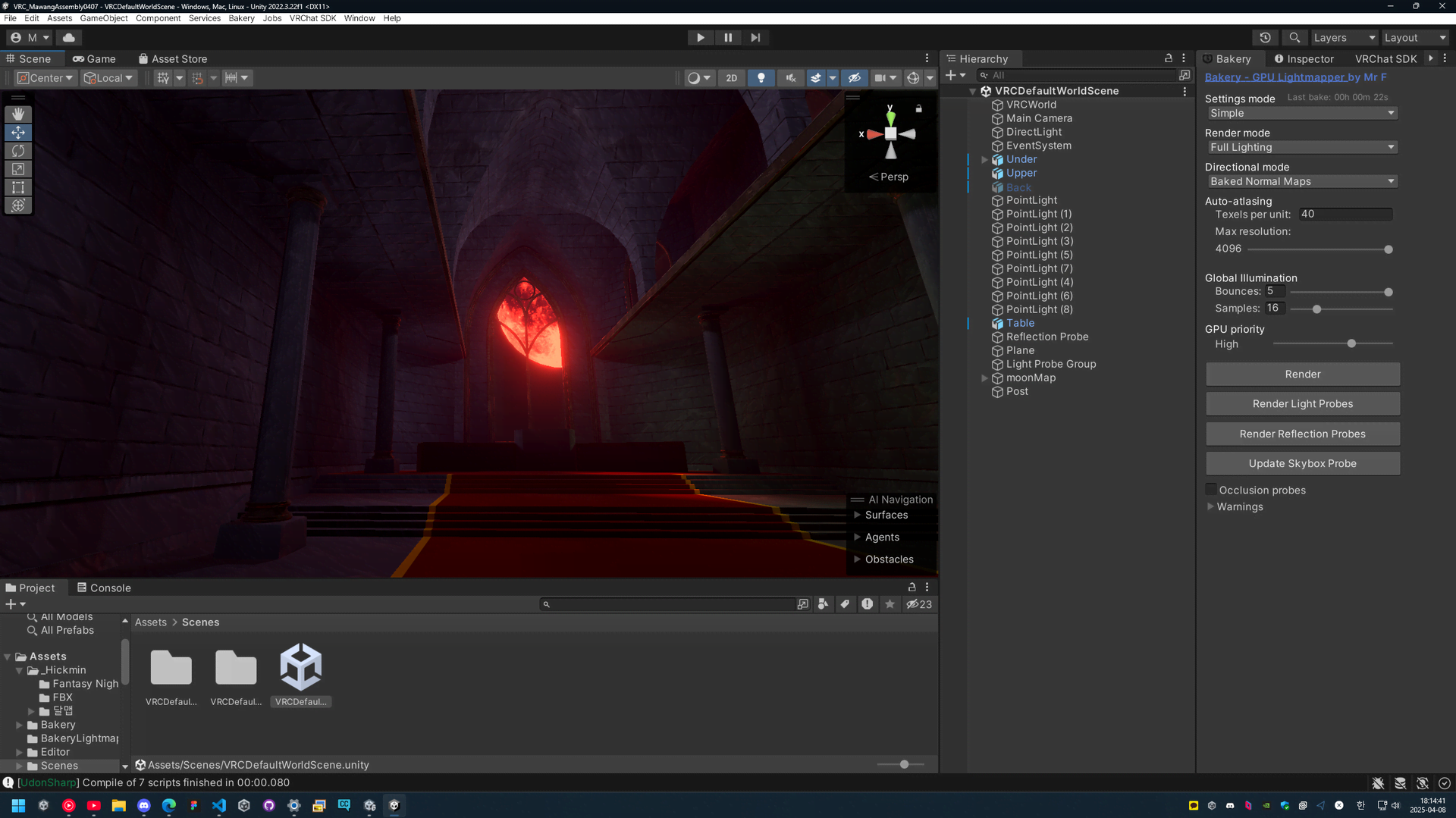Click the Render button
The image size is (1456, 818).
[1302, 374]
